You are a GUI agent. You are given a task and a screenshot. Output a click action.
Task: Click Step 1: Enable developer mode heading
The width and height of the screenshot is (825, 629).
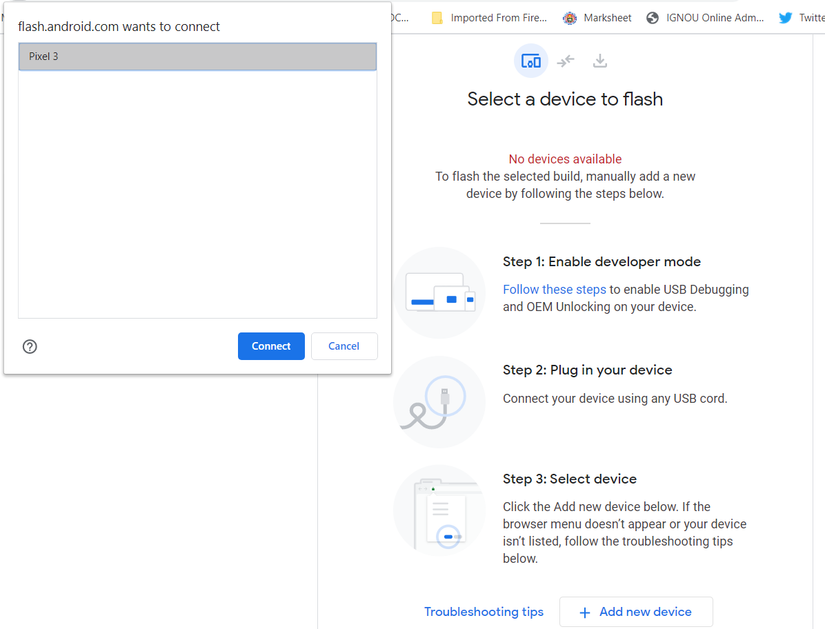(602, 262)
